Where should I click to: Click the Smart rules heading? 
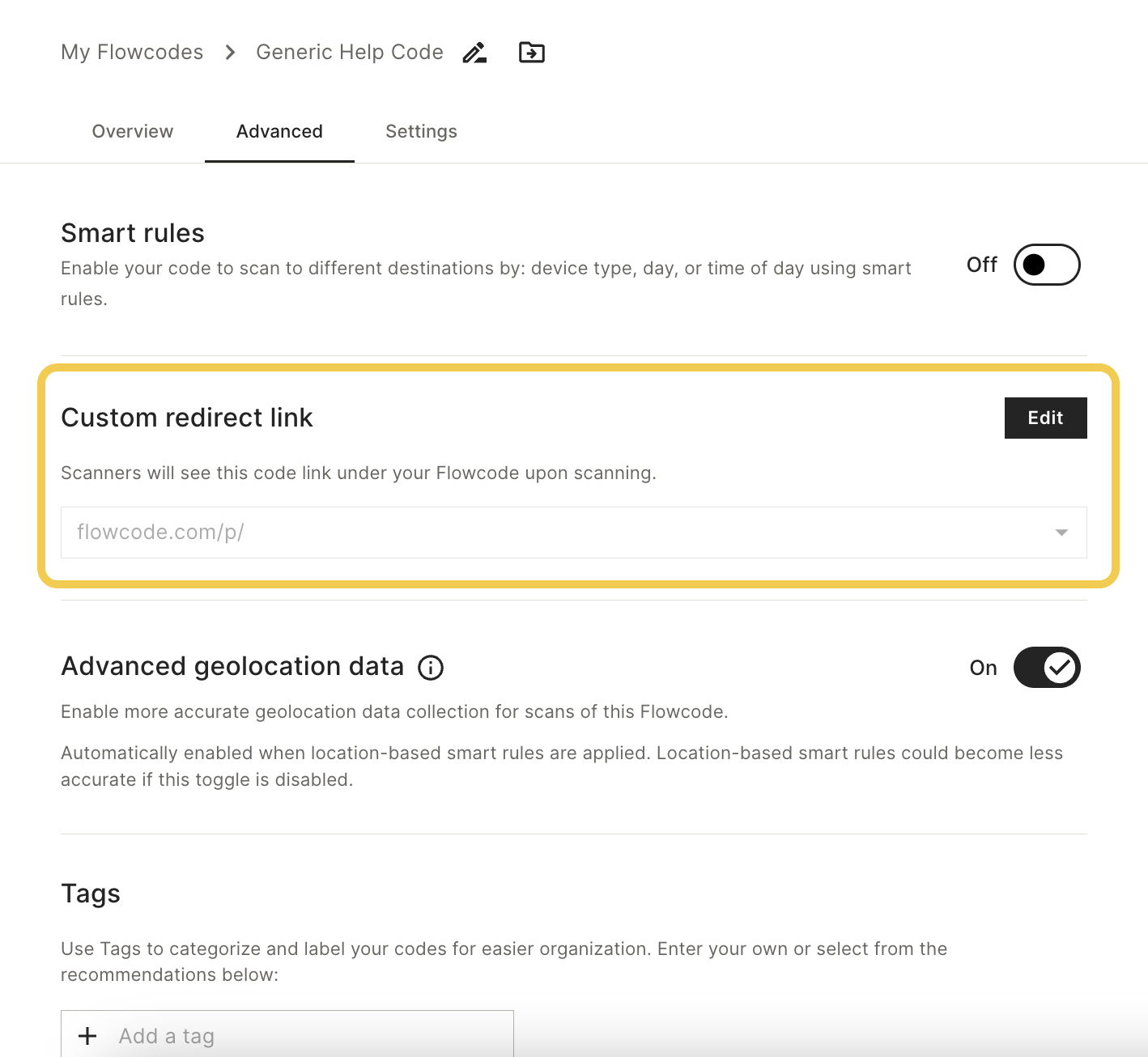pos(133,233)
